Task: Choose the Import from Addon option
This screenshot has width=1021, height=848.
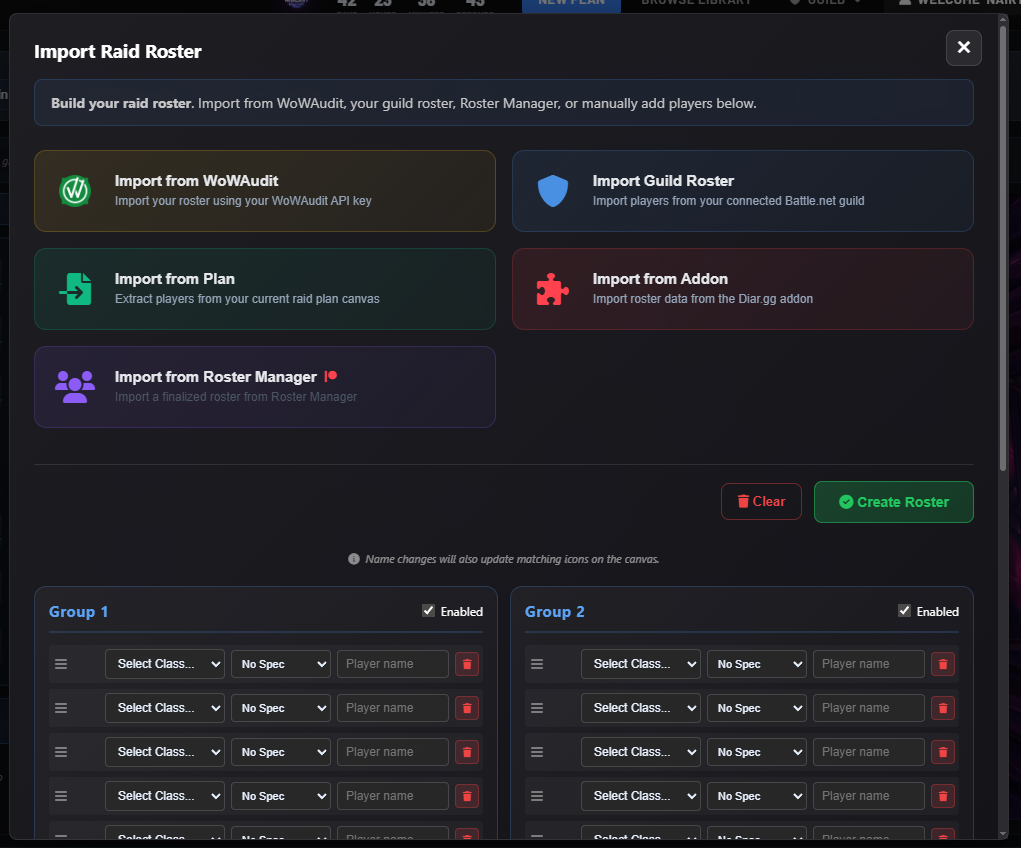Action: click(x=742, y=289)
